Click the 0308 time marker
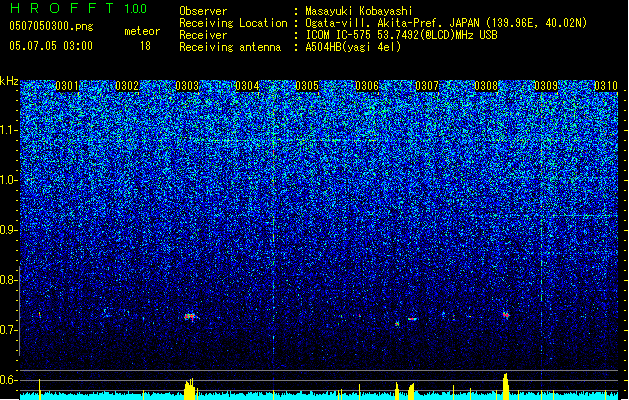629x400 pixels. pyautogui.click(x=486, y=86)
